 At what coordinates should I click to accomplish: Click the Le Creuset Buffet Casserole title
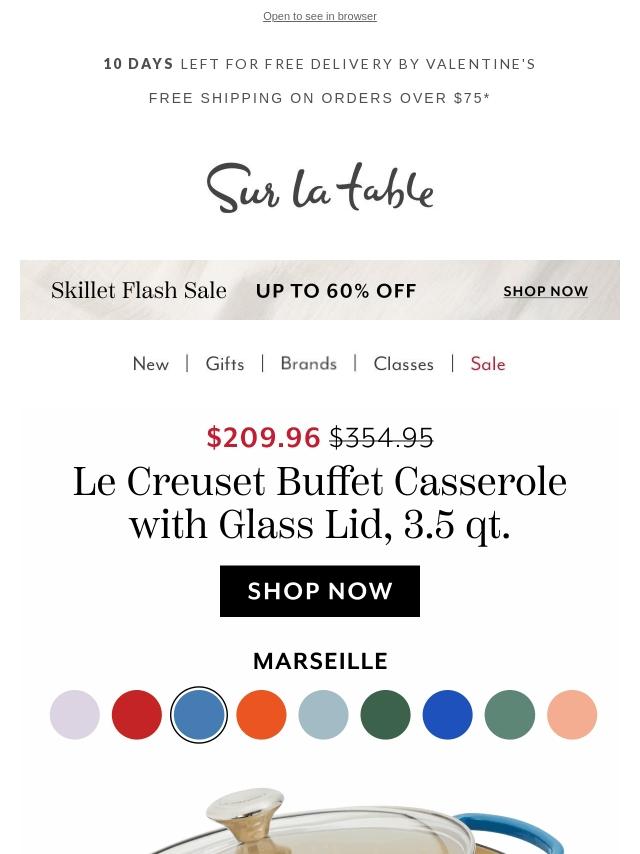(x=320, y=504)
